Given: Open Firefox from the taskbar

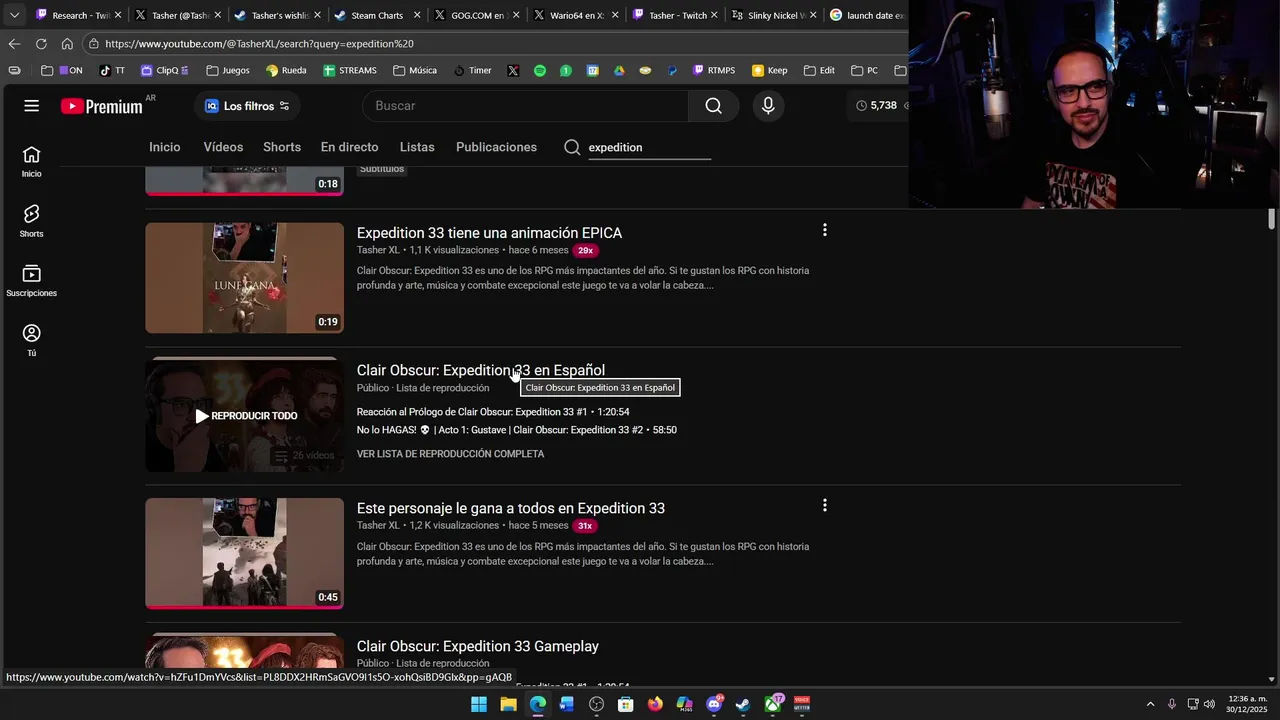Looking at the screenshot, I should pos(655,704).
